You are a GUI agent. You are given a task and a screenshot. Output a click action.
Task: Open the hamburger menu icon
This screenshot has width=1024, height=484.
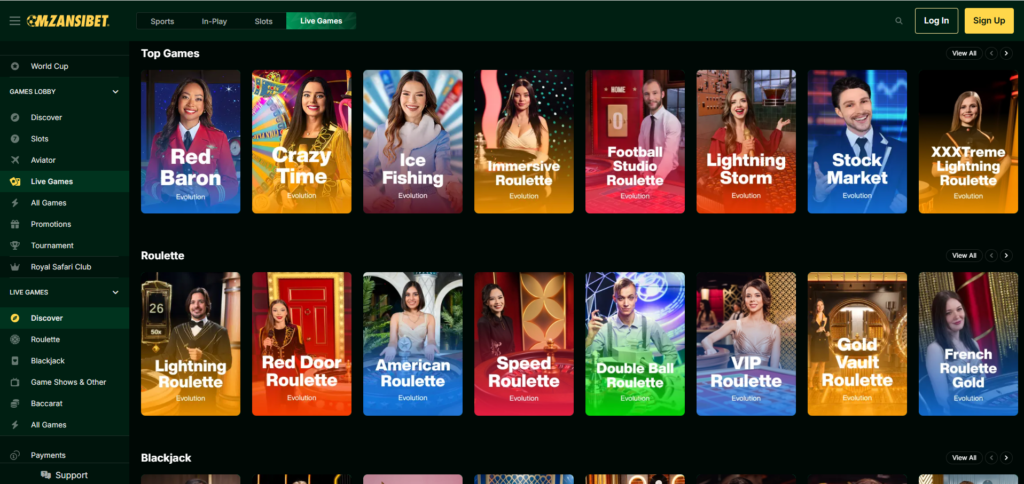(x=14, y=21)
